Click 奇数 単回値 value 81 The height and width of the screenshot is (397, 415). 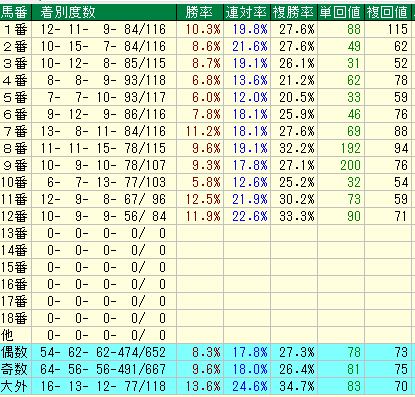(x=354, y=370)
